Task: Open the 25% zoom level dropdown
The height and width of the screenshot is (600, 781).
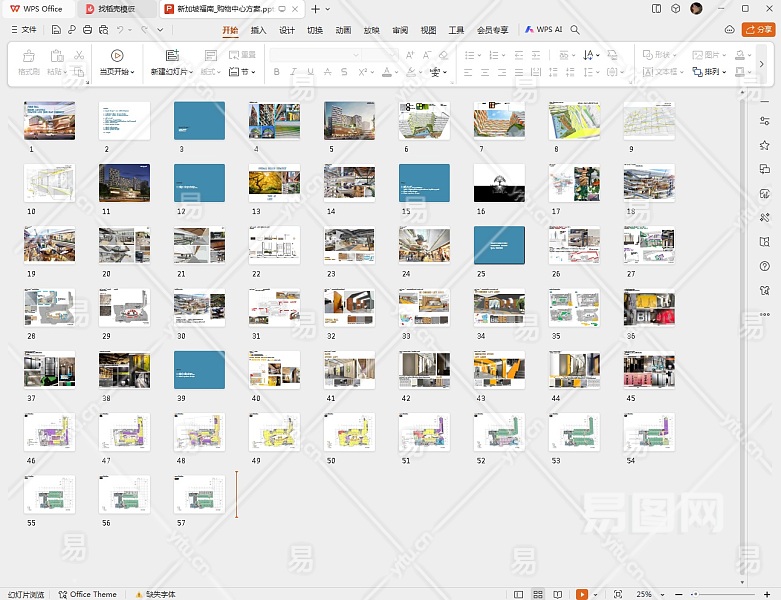Action: click(651, 594)
